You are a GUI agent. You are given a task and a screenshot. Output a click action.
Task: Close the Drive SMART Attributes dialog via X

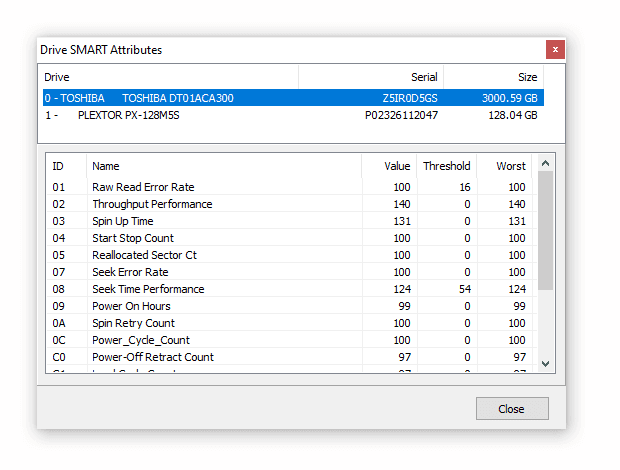pyautogui.click(x=555, y=49)
